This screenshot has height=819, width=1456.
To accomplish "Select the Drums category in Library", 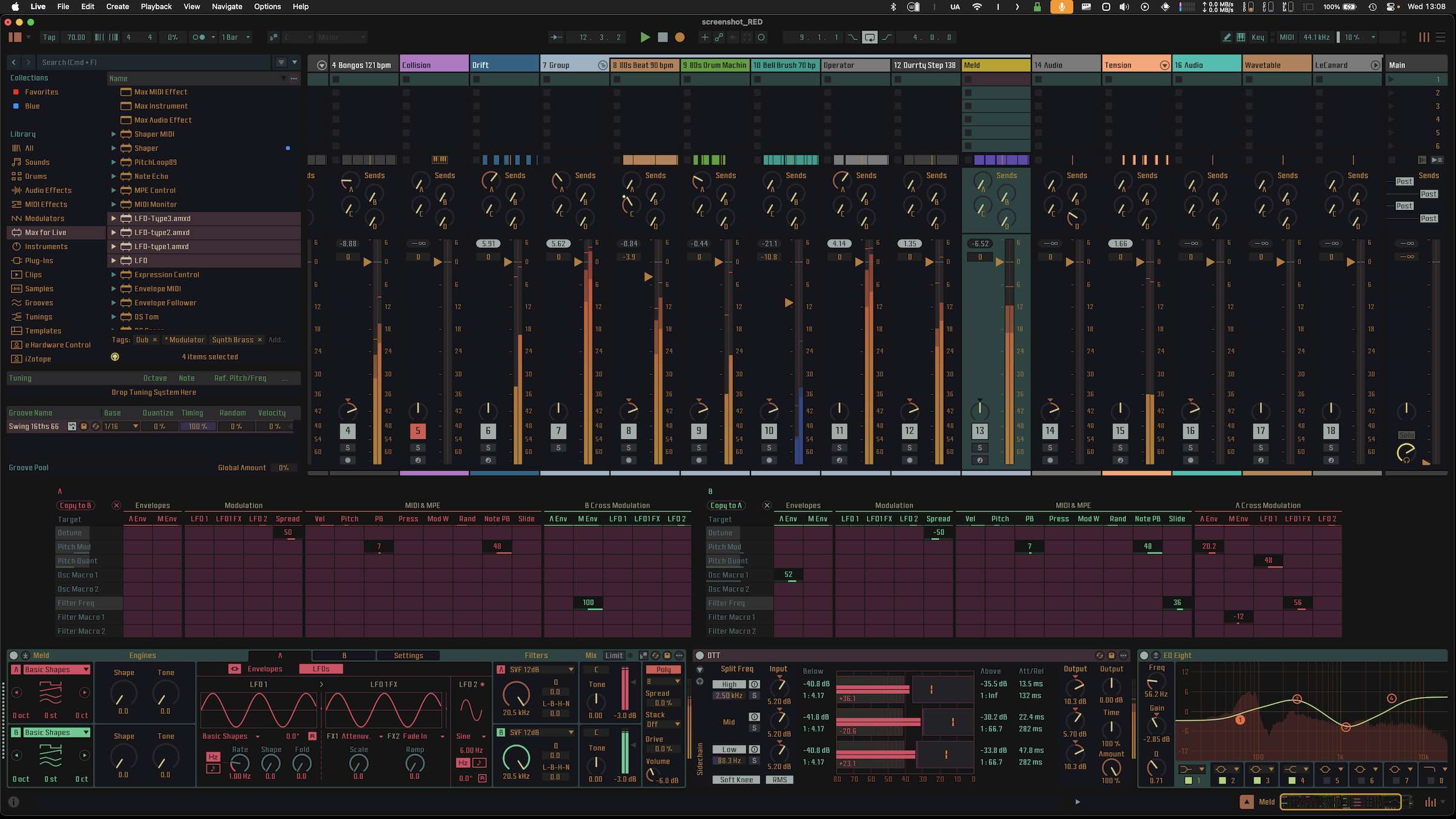I will click(35, 176).
